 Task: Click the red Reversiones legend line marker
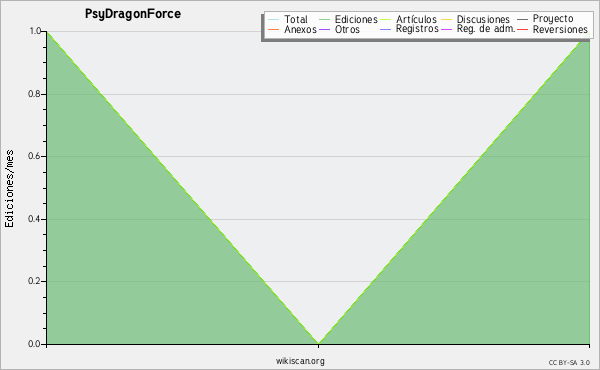click(523, 29)
